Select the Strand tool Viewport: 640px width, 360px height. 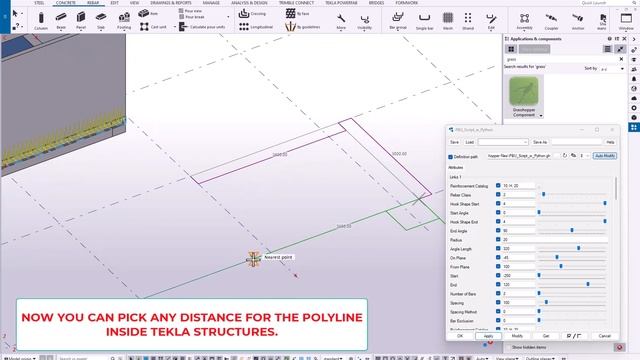click(x=468, y=21)
